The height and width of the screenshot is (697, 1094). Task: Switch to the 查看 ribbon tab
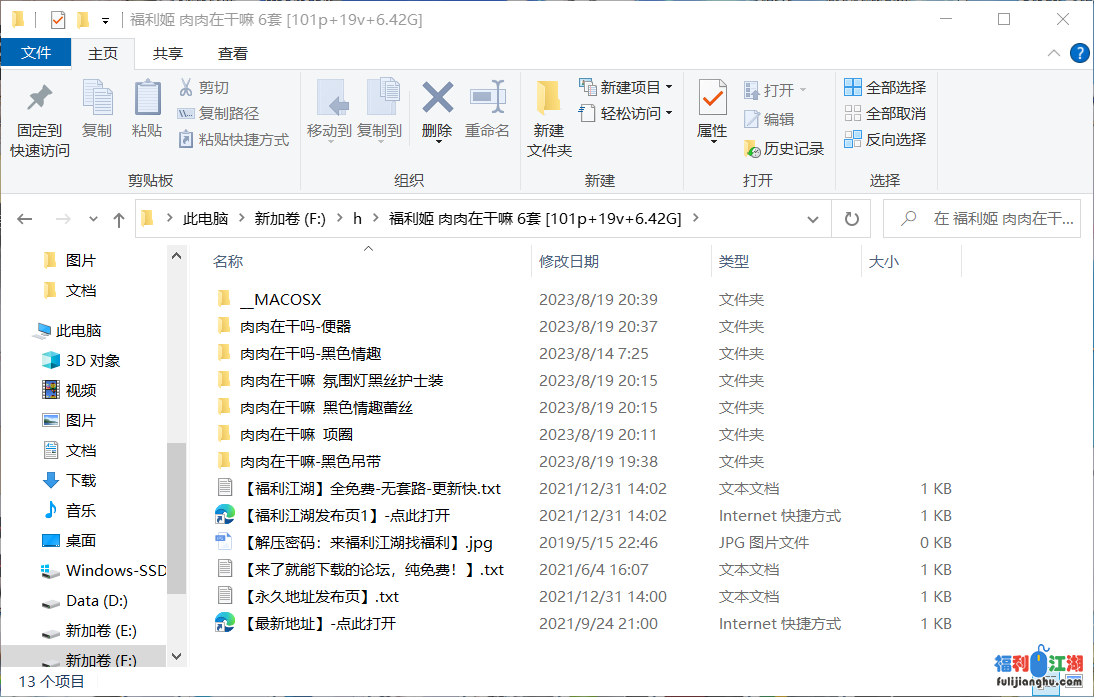click(233, 54)
